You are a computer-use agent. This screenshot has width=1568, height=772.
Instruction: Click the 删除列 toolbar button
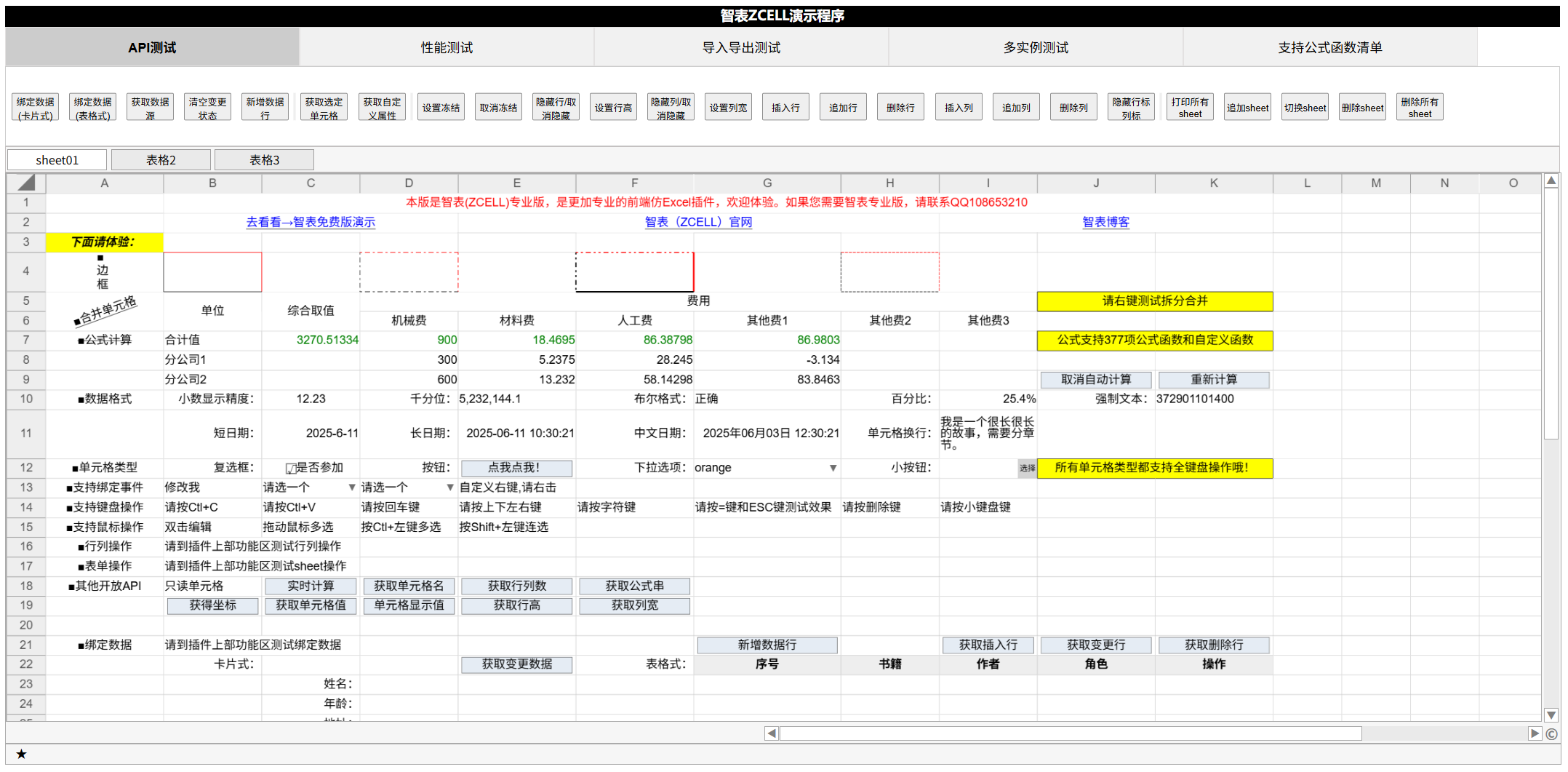(x=1074, y=108)
